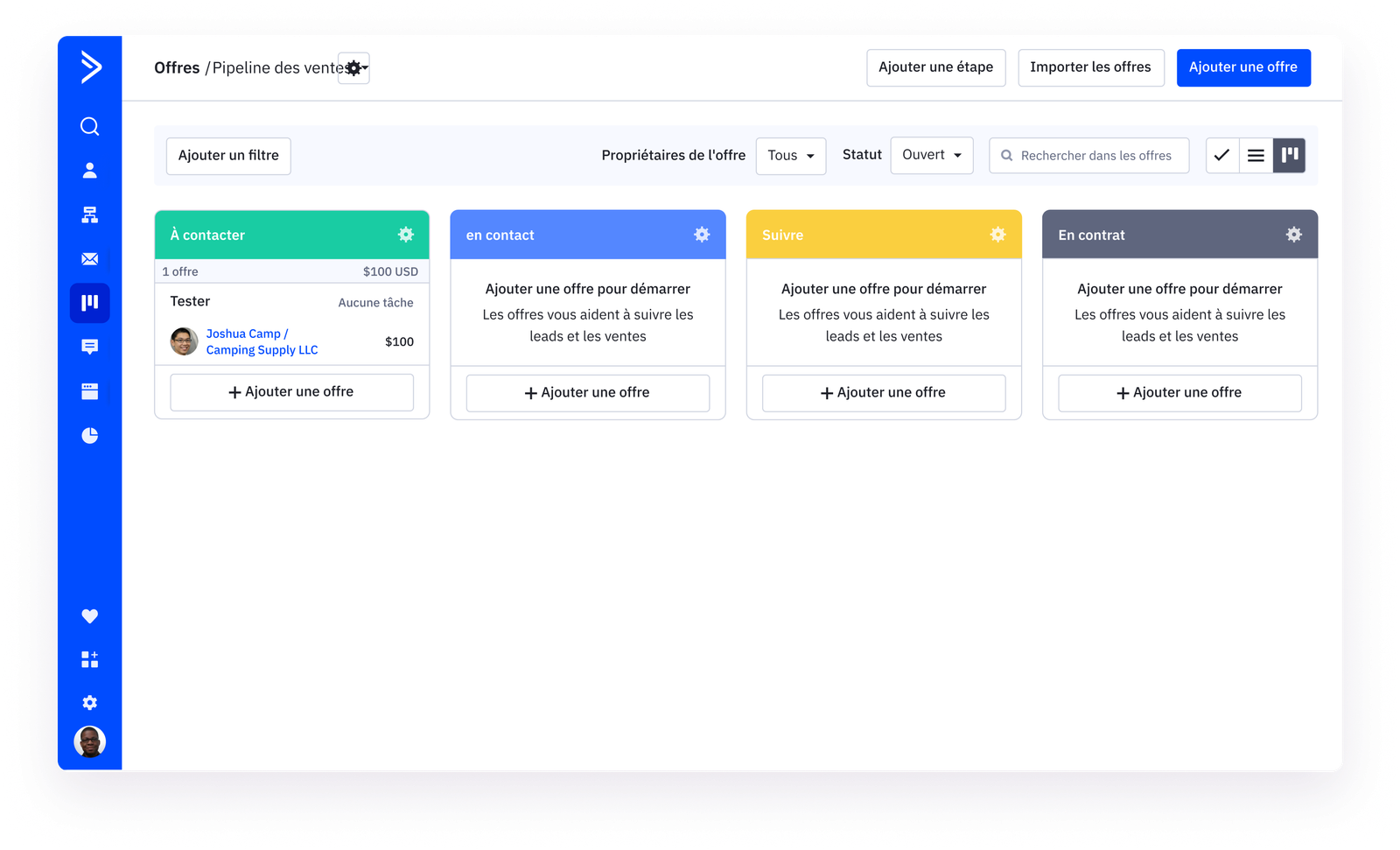
Task: Open Contacts person icon in sidebar
Action: pos(89,171)
